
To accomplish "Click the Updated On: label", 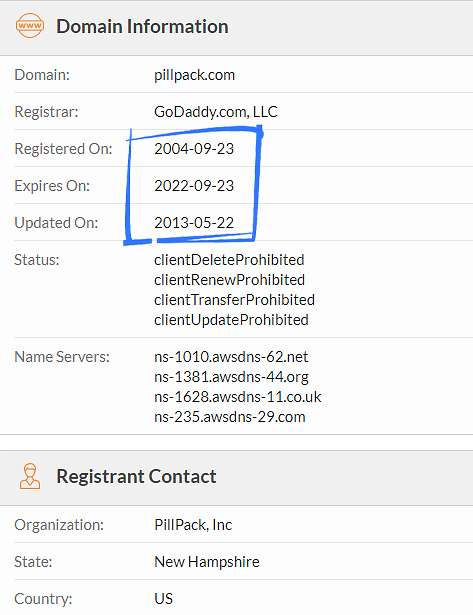I will click(x=56, y=222).
